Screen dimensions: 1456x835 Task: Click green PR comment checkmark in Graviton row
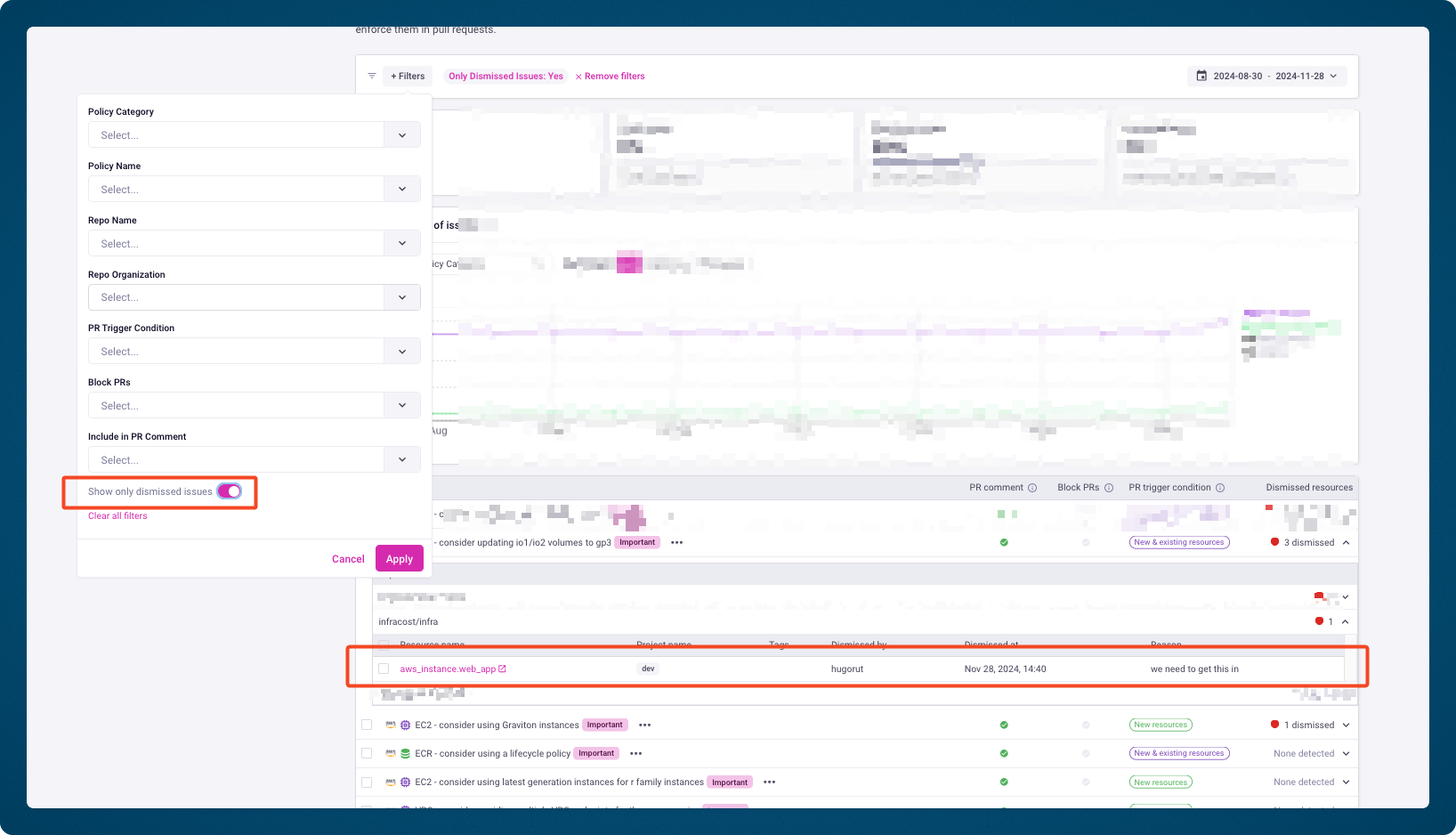click(x=1004, y=725)
